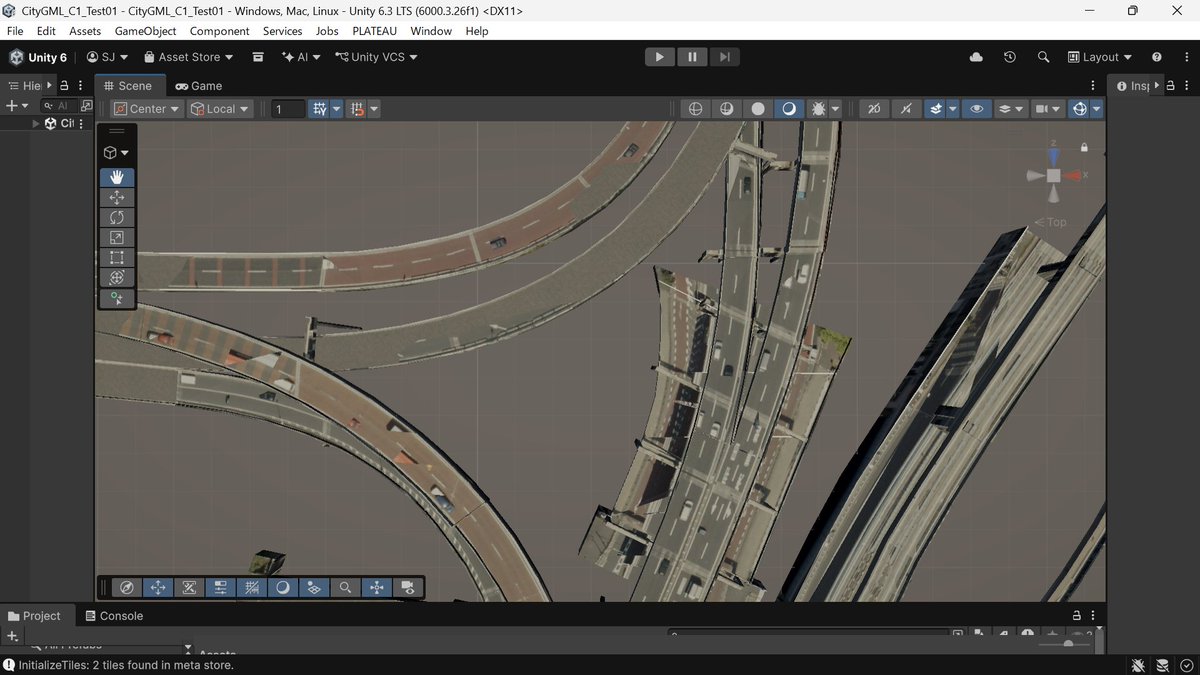Open the package manager icon
Viewport: 1200px width, 675px height.
[258, 57]
